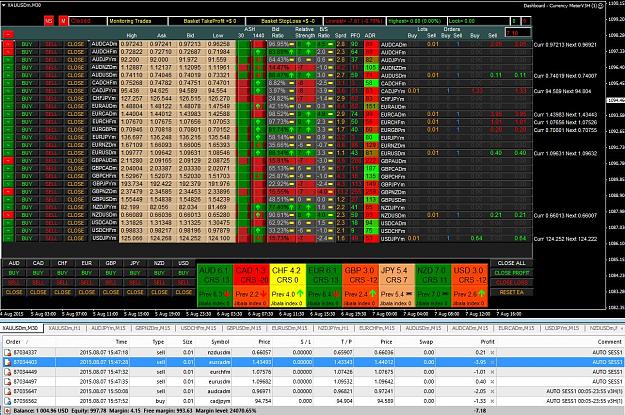Click the red minus button above pair list

[x=8, y=35]
